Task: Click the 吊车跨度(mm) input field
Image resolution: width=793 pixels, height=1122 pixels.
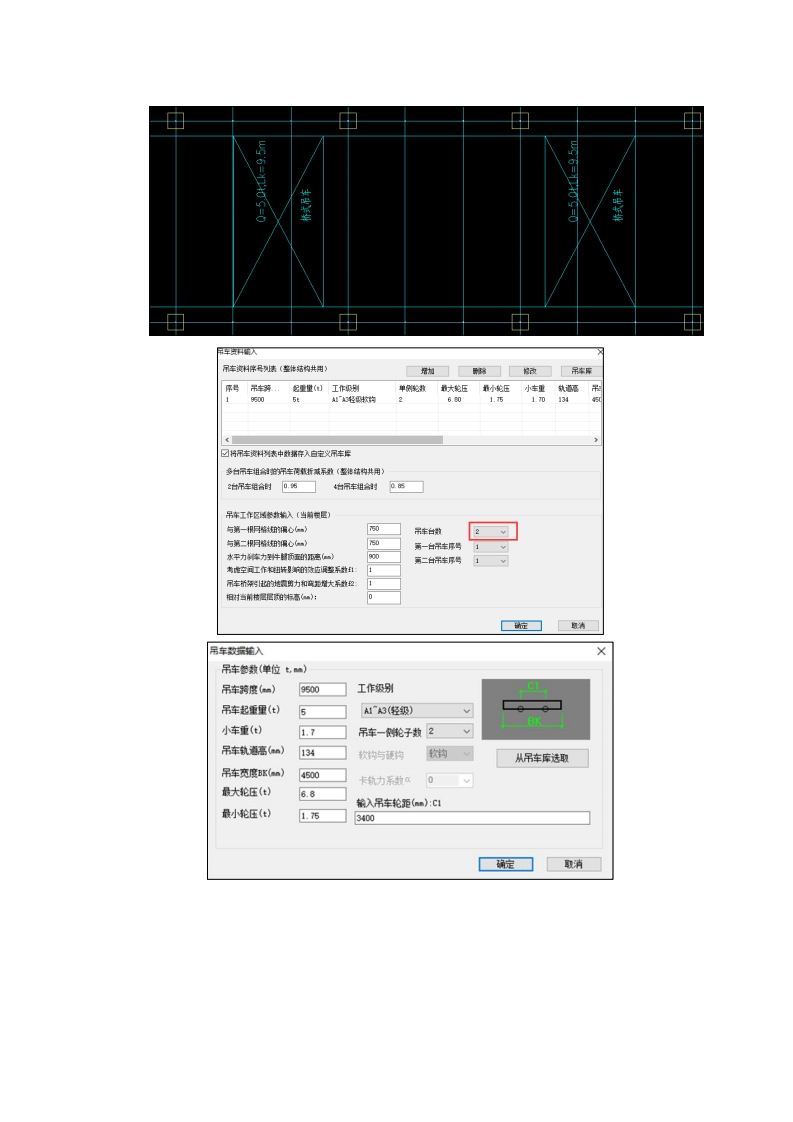Action: pyautogui.click(x=322, y=689)
